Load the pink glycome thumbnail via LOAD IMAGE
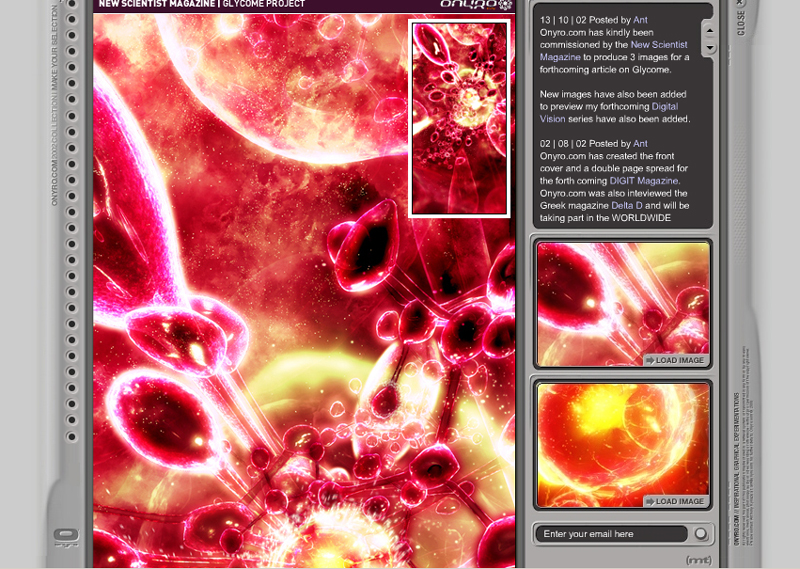This screenshot has width=800, height=569. pos(675,360)
